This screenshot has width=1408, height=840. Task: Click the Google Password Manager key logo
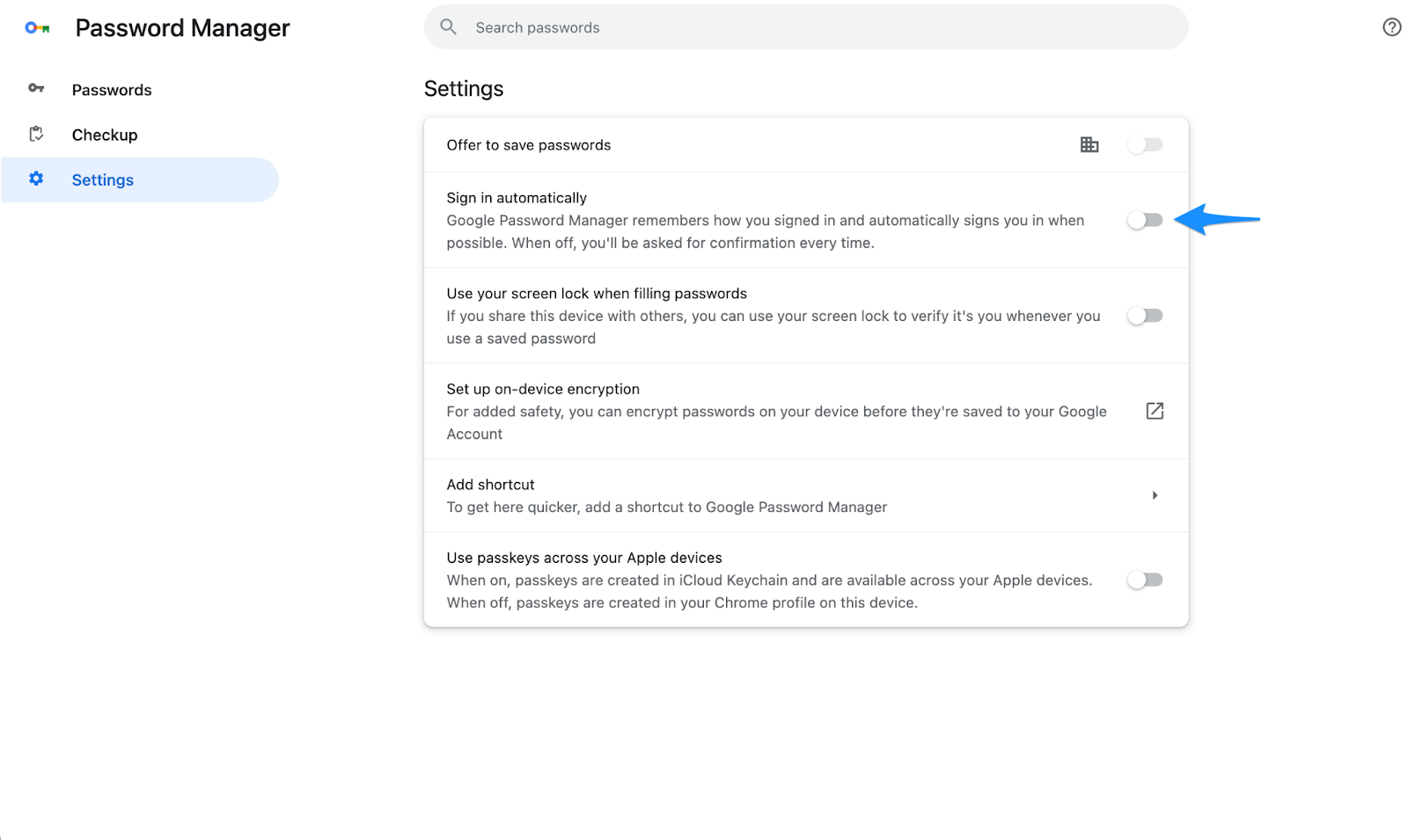tap(35, 27)
